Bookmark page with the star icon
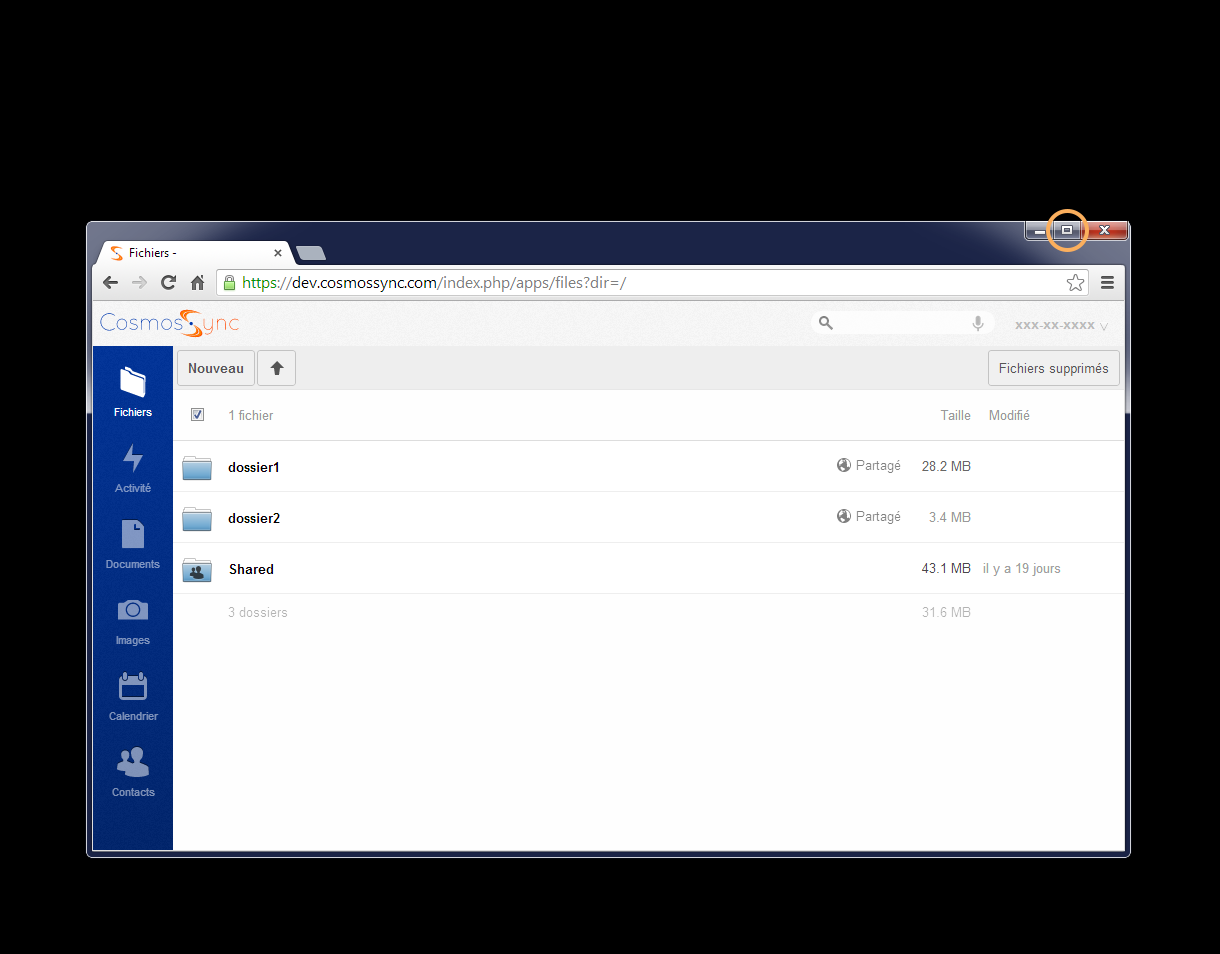Viewport: 1220px width, 954px height. coord(1075,283)
